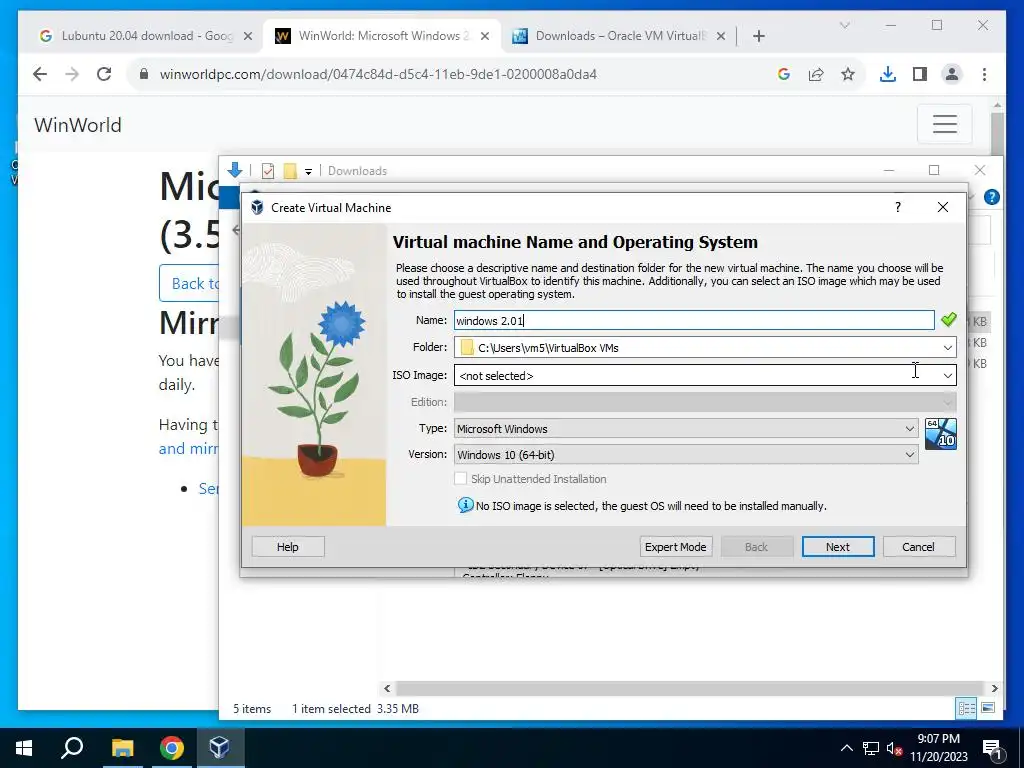Open the Windows Start menu

[x=24, y=748]
